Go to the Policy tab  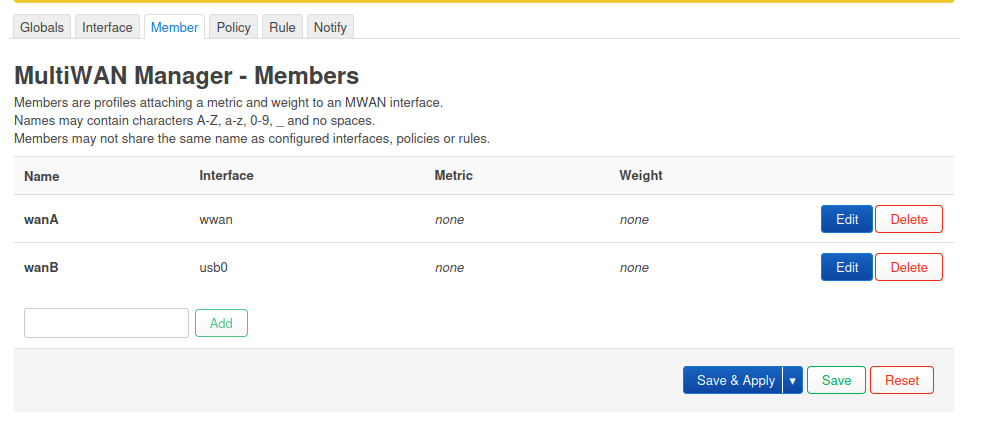pyautogui.click(x=234, y=27)
